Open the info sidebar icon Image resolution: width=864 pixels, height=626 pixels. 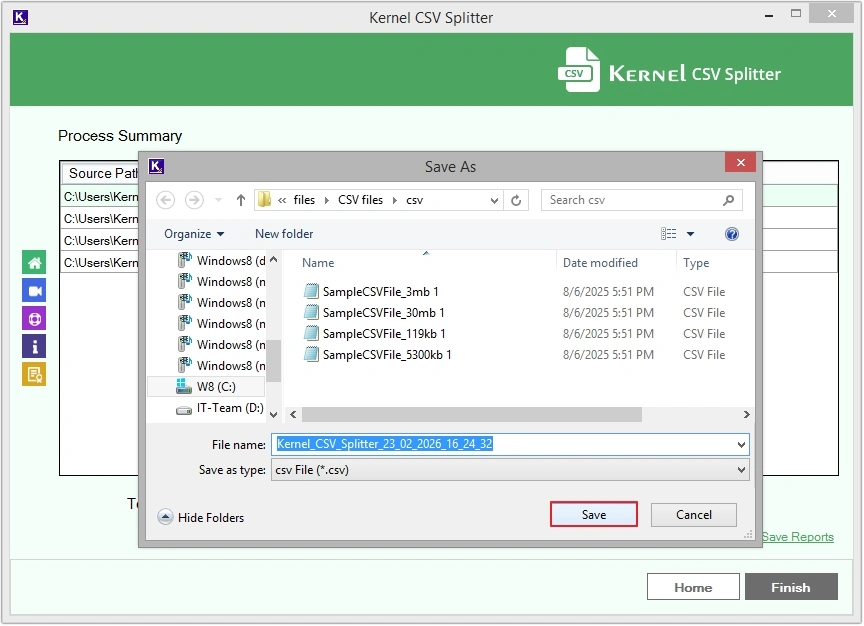34,346
